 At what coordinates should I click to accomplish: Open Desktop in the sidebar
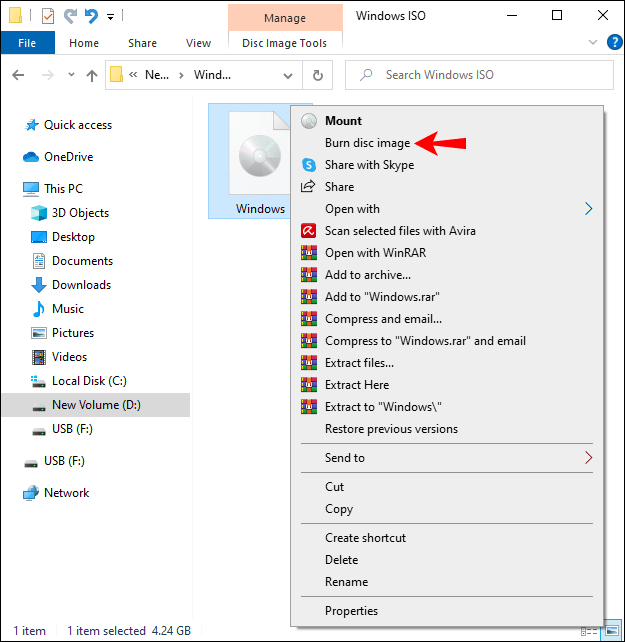[63, 237]
